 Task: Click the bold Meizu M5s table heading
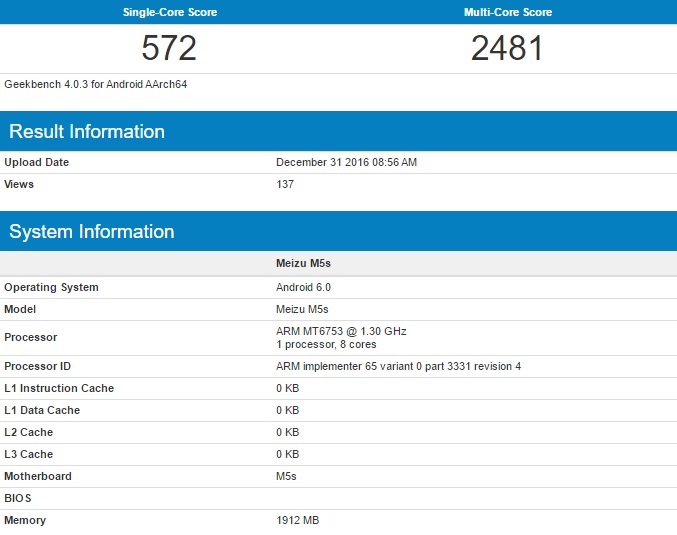coord(303,263)
